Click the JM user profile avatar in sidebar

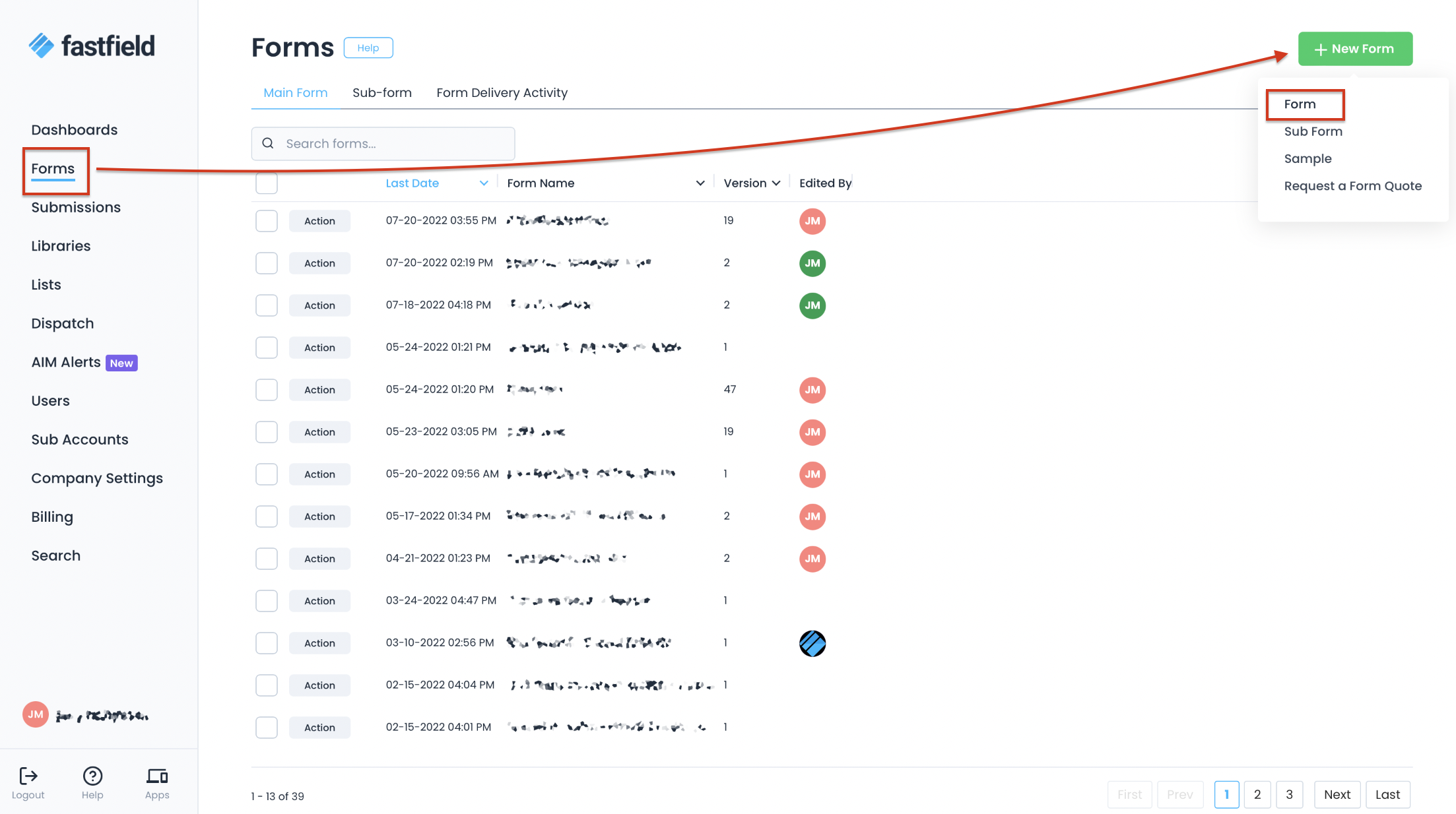[36, 714]
